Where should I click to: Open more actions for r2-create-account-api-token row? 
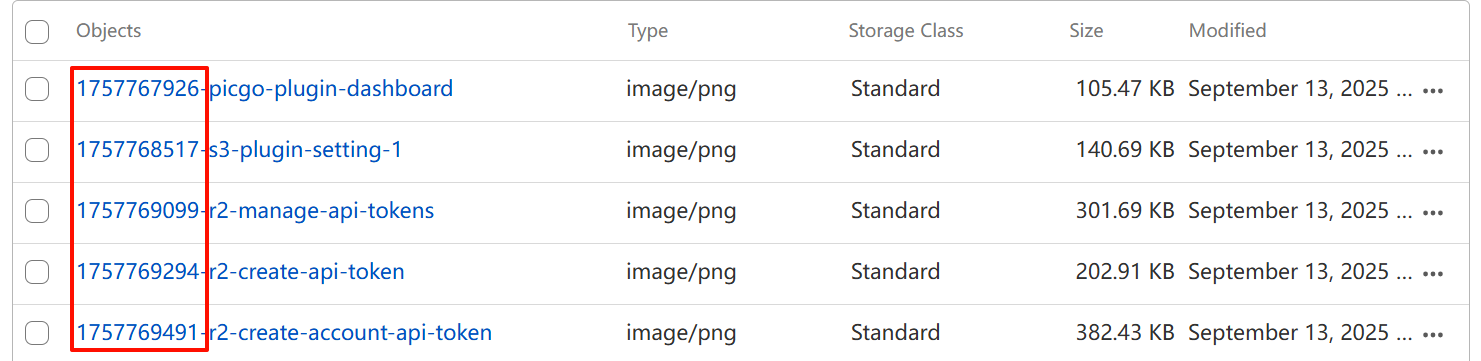pyautogui.click(x=1433, y=335)
